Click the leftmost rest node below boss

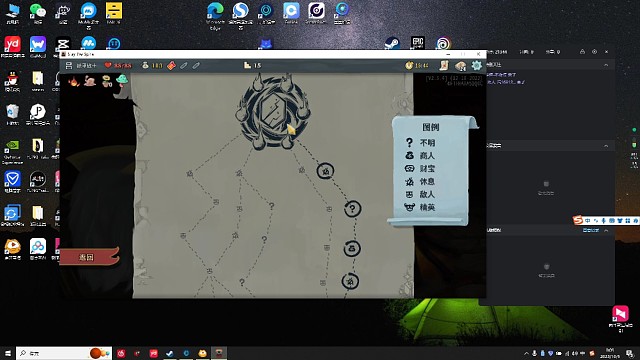tap(190, 174)
